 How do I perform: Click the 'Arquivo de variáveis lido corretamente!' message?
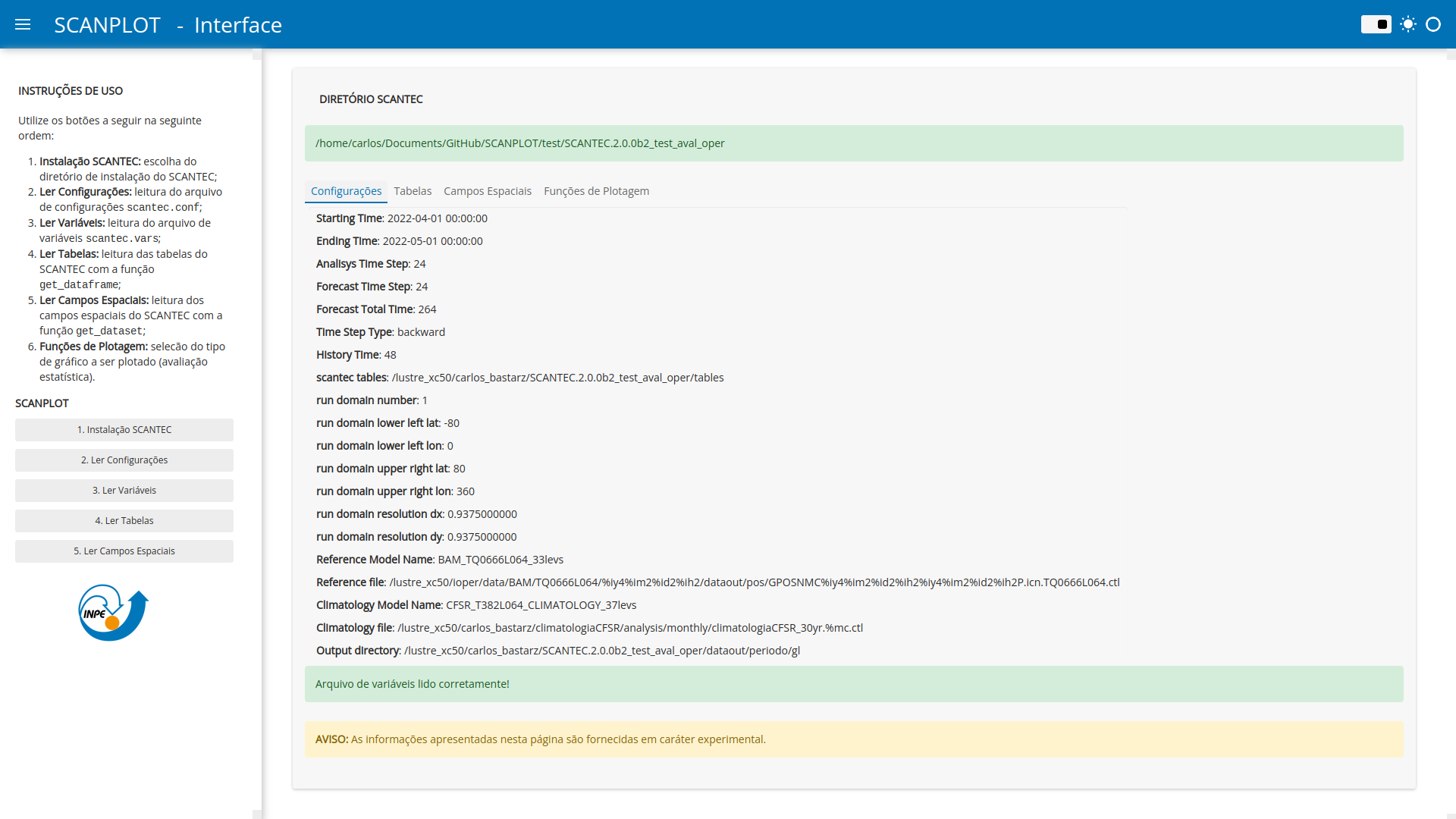pos(854,684)
